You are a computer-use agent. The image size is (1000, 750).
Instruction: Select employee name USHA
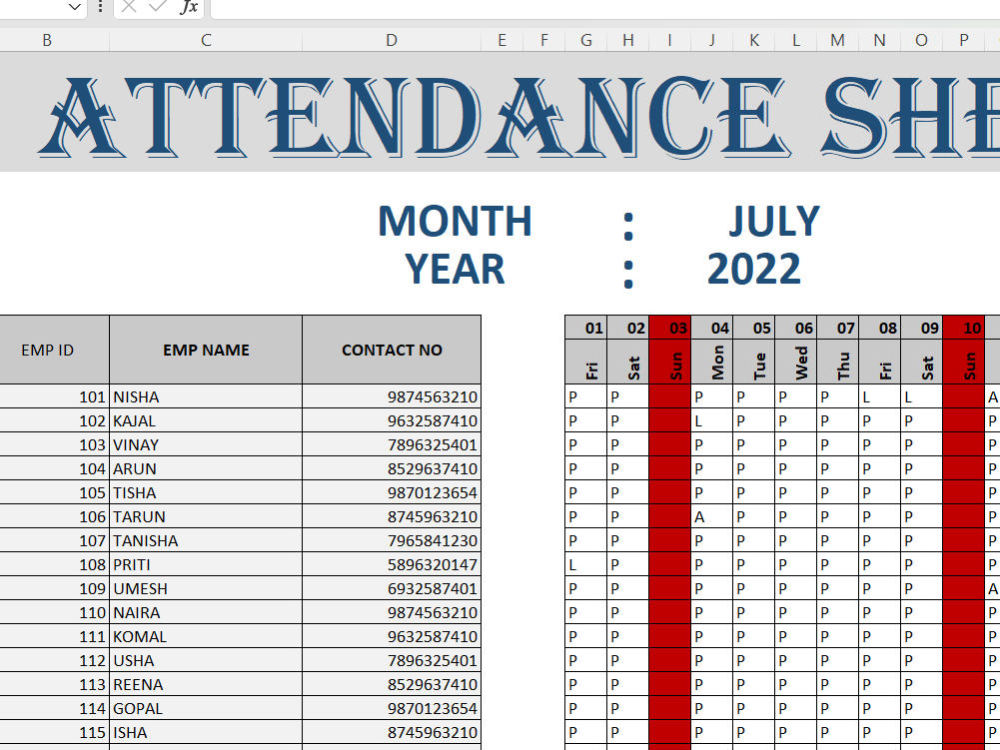206,660
